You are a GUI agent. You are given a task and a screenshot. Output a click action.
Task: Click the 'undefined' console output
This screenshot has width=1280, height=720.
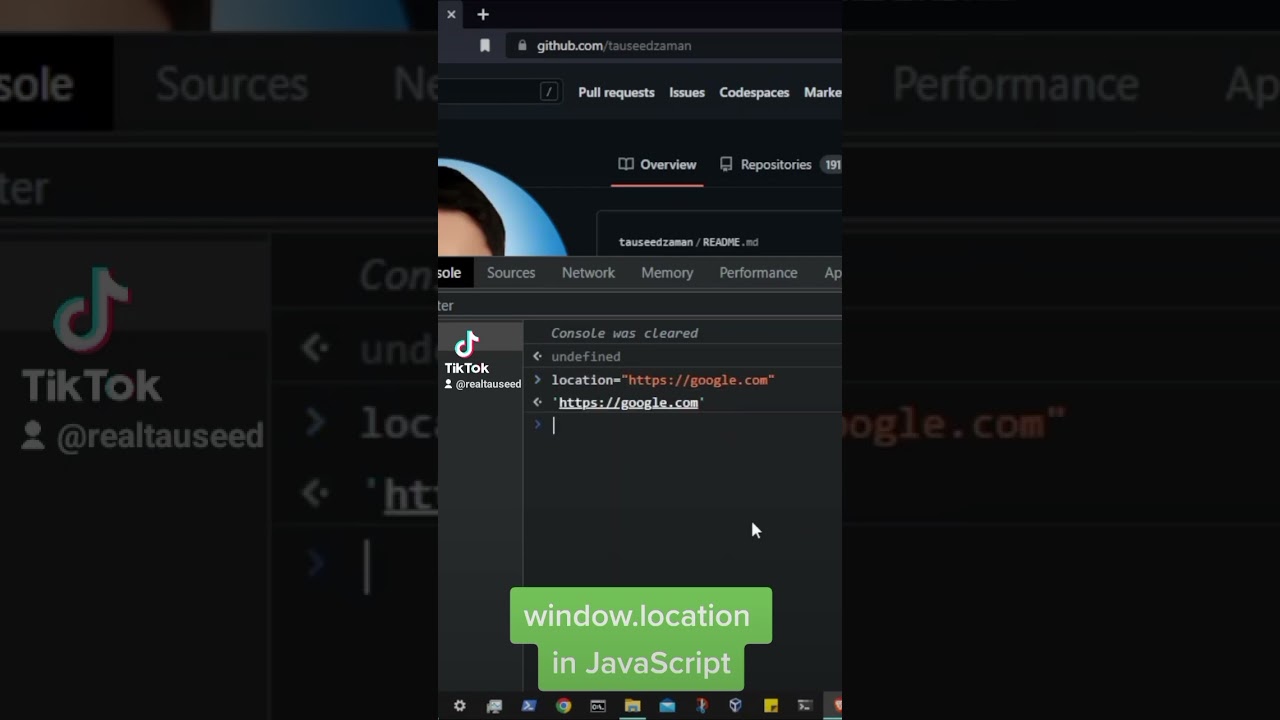point(586,356)
